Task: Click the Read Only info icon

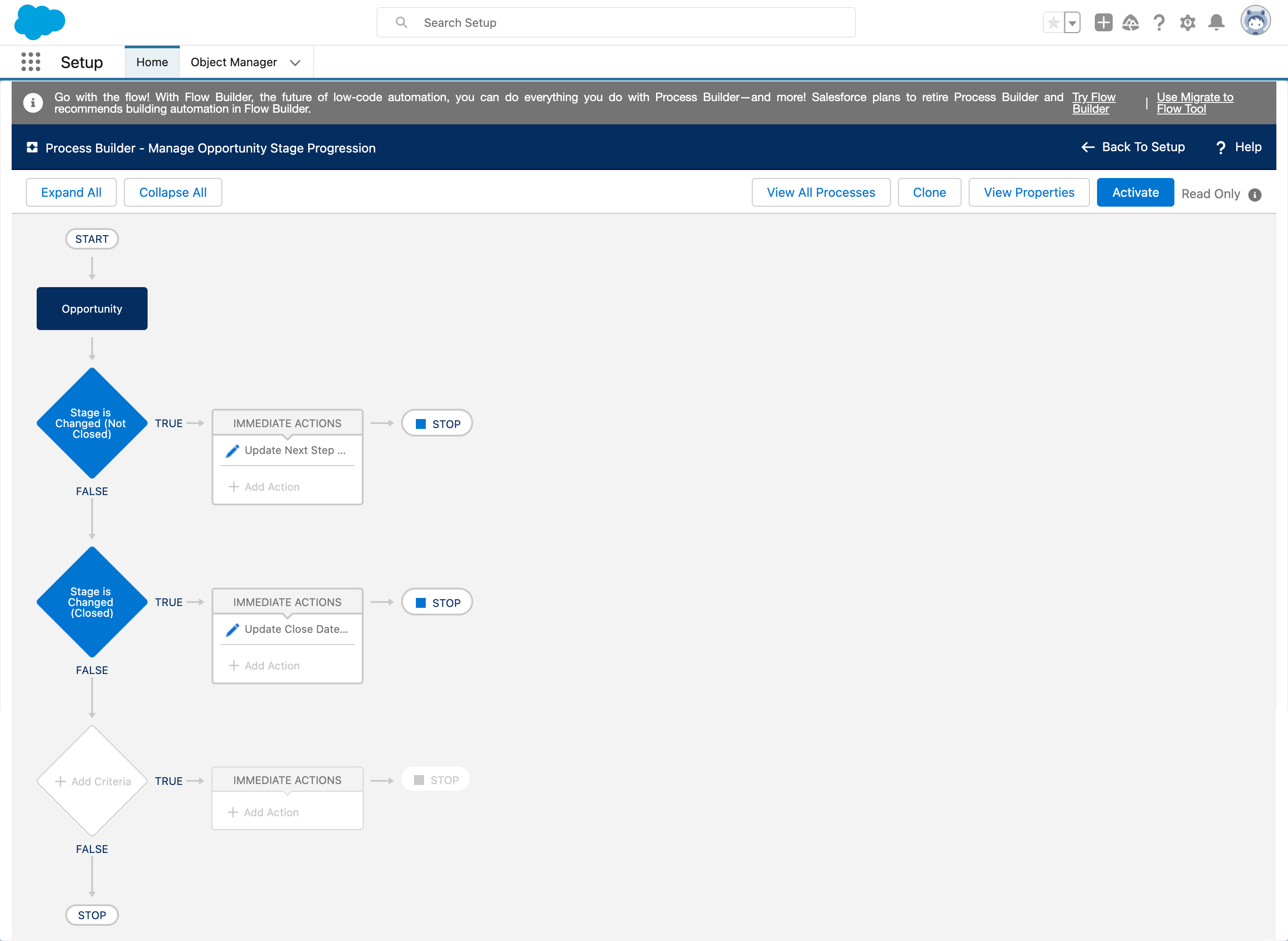Action: point(1254,195)
